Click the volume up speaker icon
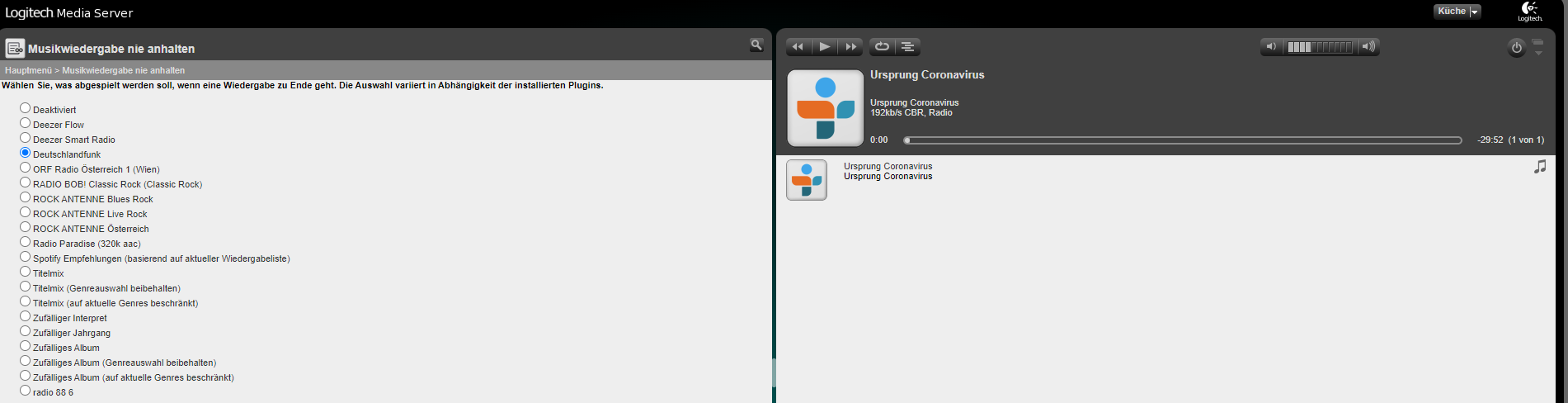The width and height of the screenshot is (1568, 403). click(1368, 47)
